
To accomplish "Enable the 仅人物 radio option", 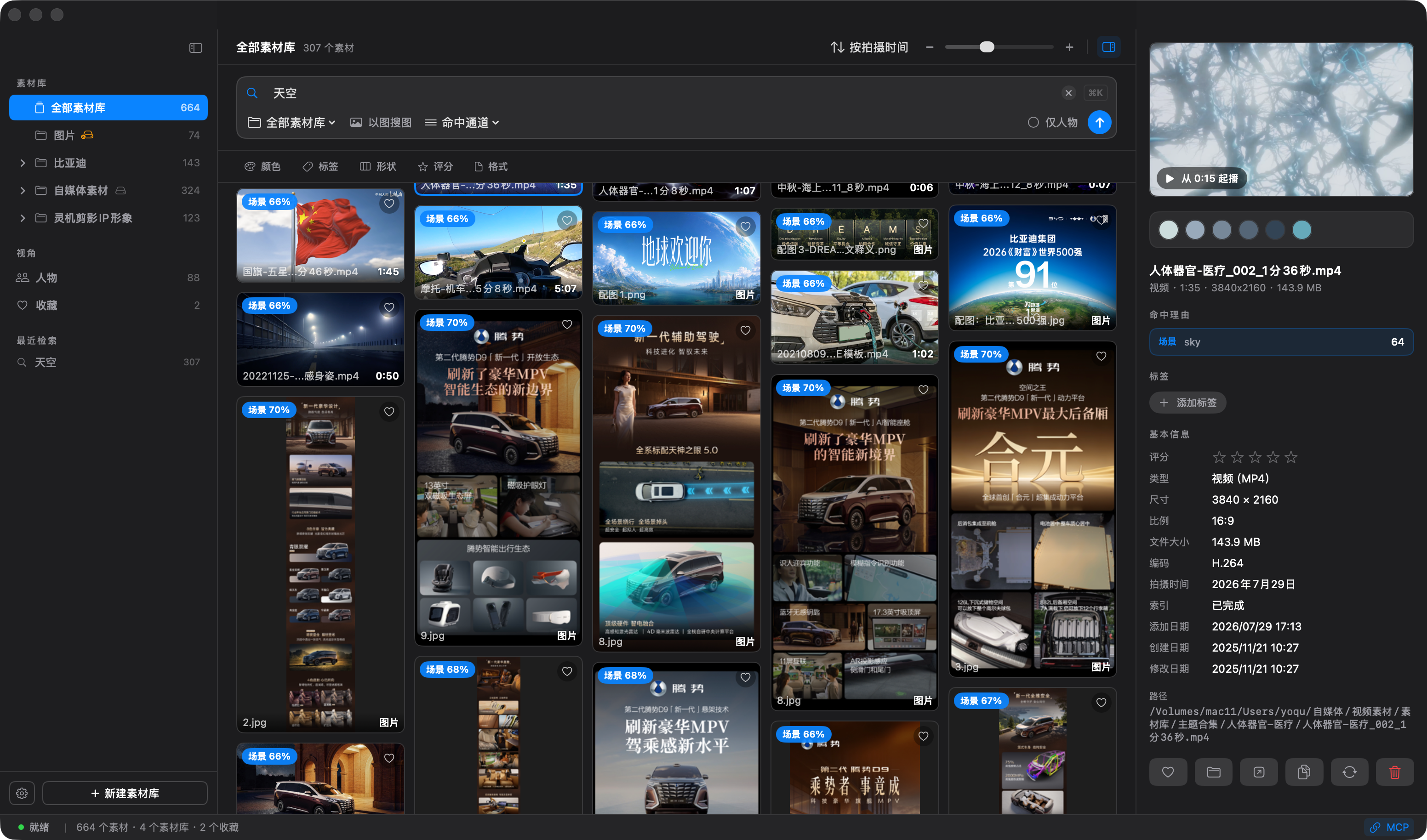I will [x=1033, y=122].
